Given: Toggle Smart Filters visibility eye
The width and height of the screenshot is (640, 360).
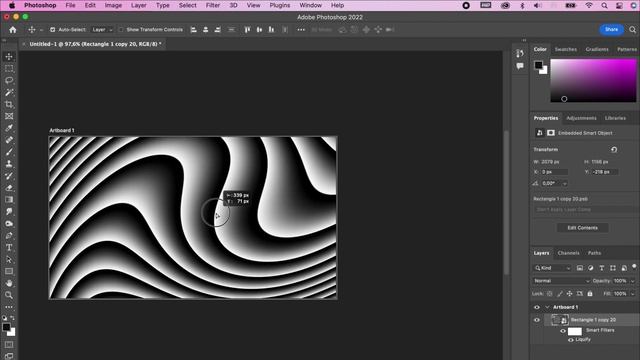Looking at the screenshot, I should (x=563, y=331).
